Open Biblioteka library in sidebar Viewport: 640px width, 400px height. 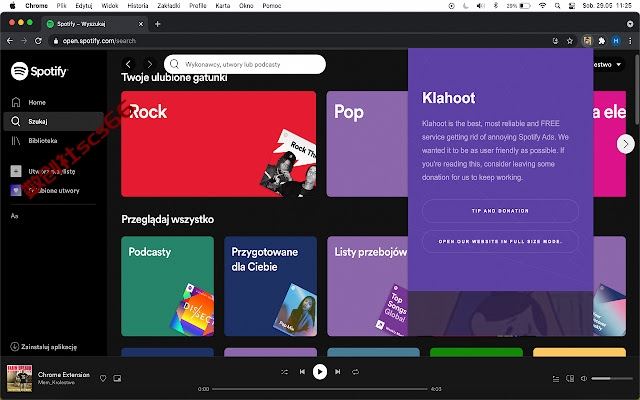(34, 140)
